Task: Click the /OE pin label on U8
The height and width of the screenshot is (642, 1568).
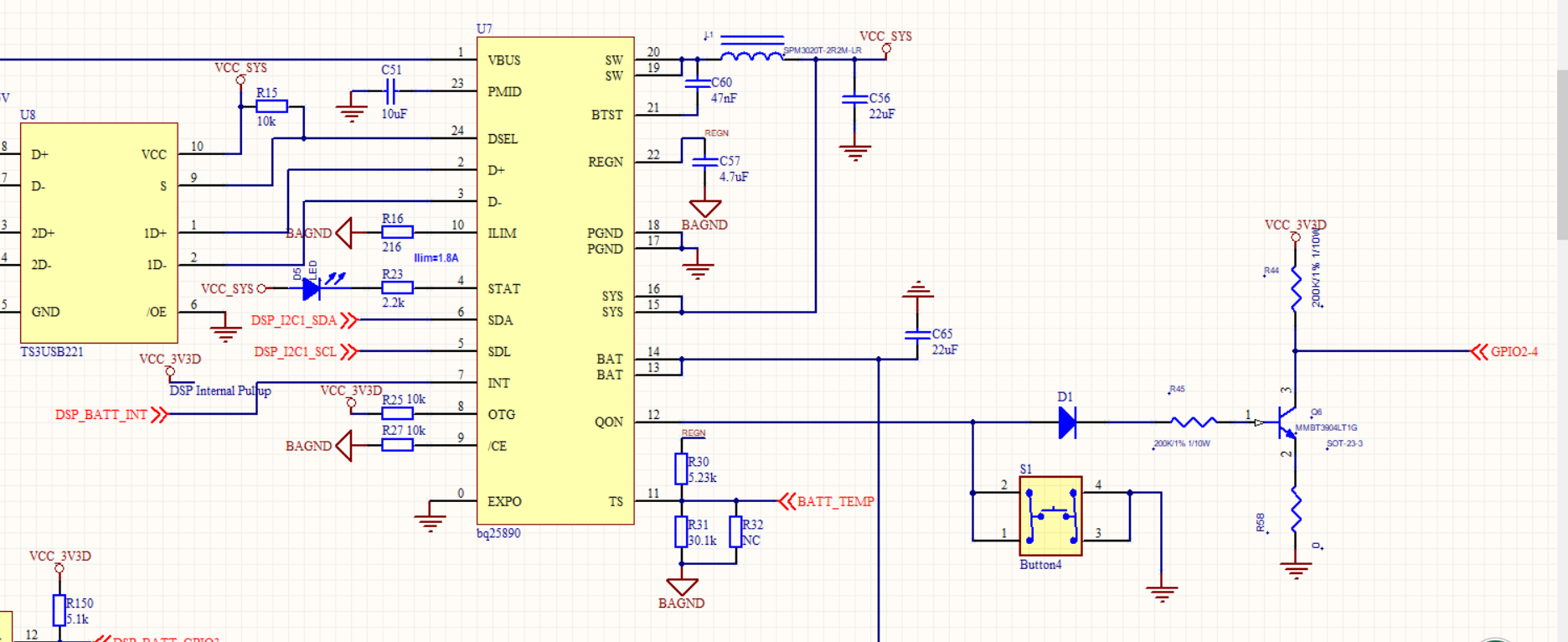Action: (x=157, y=312)
